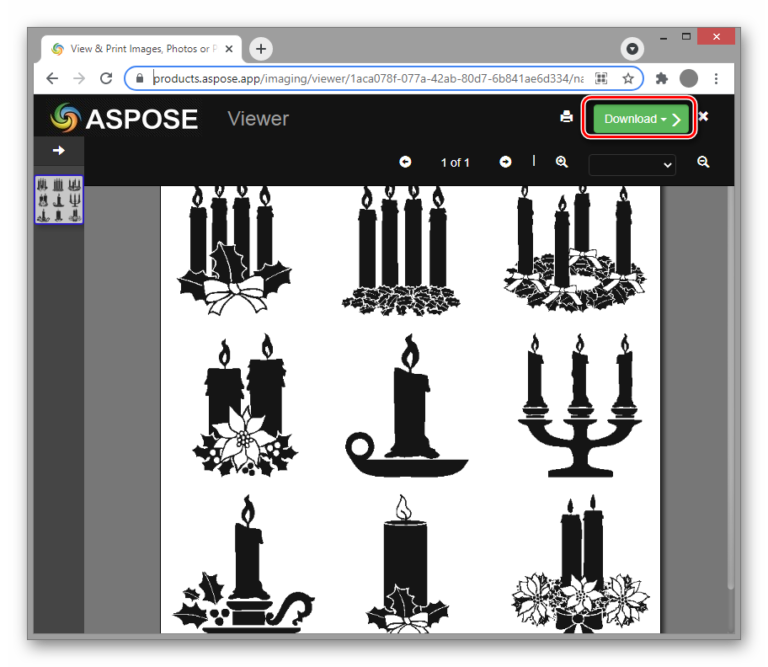Go to the previous page arrow

pos(405,162)
